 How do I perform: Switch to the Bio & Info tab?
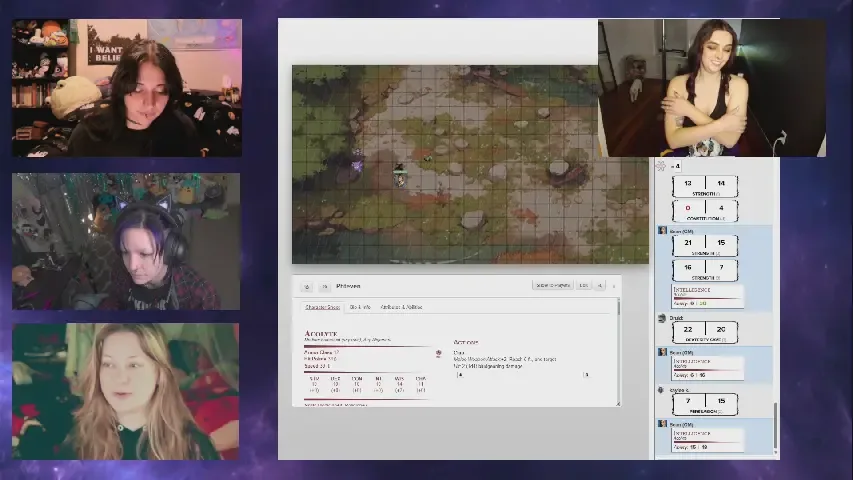pos(360,307)
